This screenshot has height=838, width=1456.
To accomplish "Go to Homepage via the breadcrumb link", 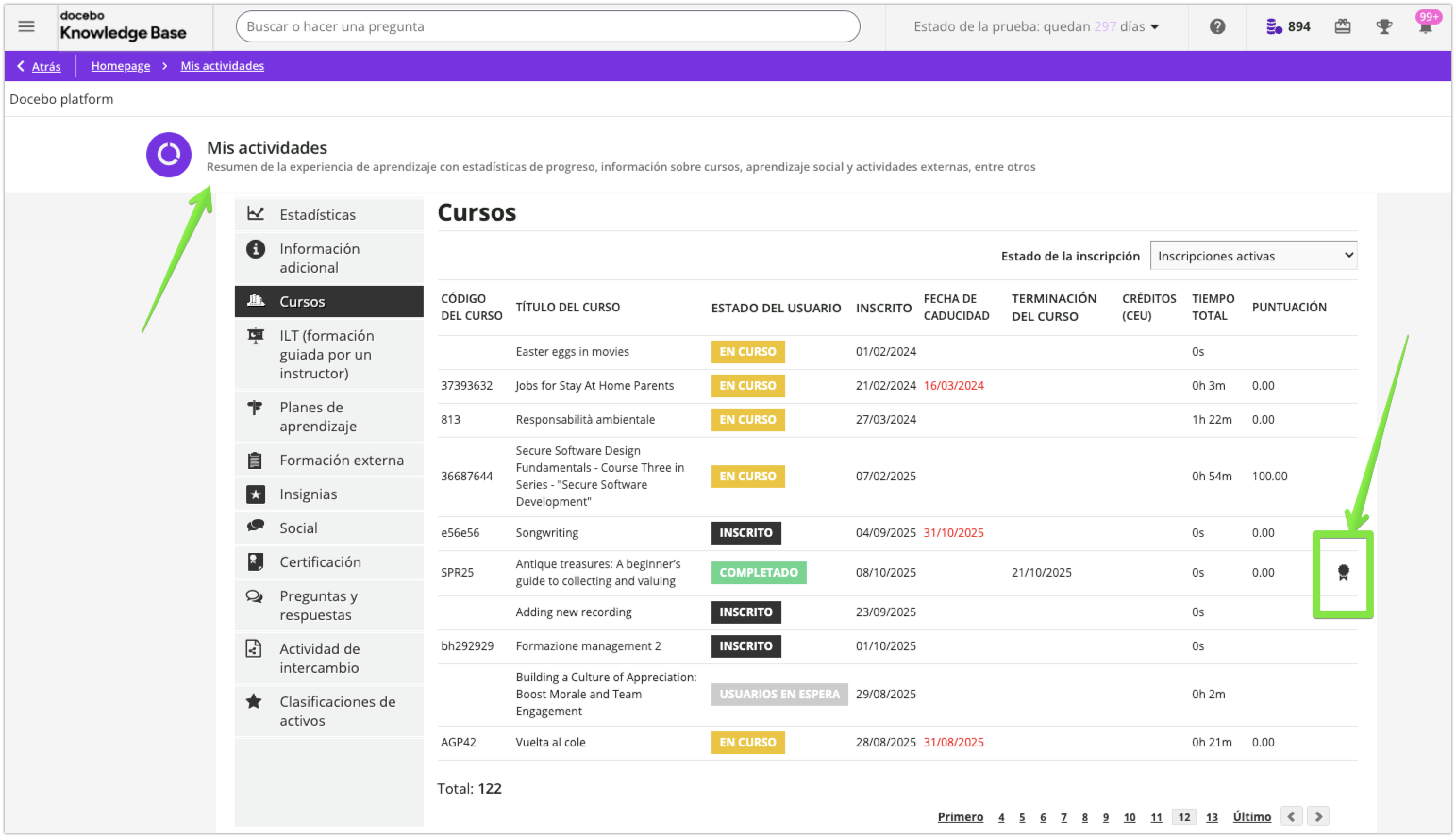I will (x=120, y=66).
